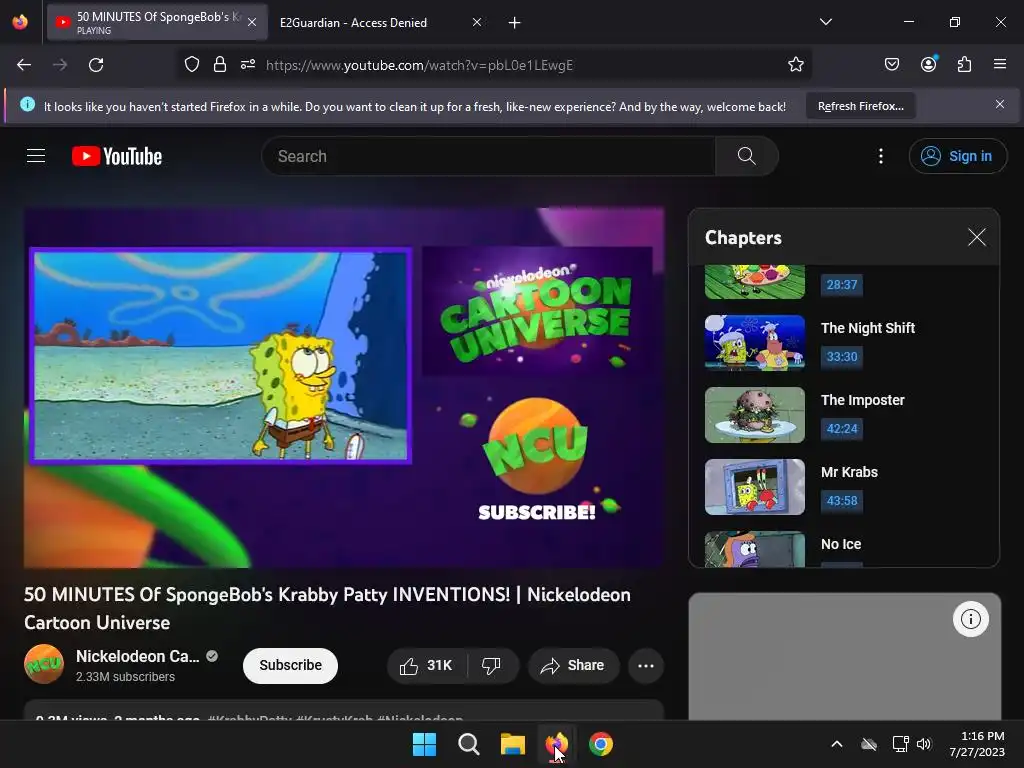Open Firefox application hamburger menu

pyautogui.click(x=1000, y=65)
